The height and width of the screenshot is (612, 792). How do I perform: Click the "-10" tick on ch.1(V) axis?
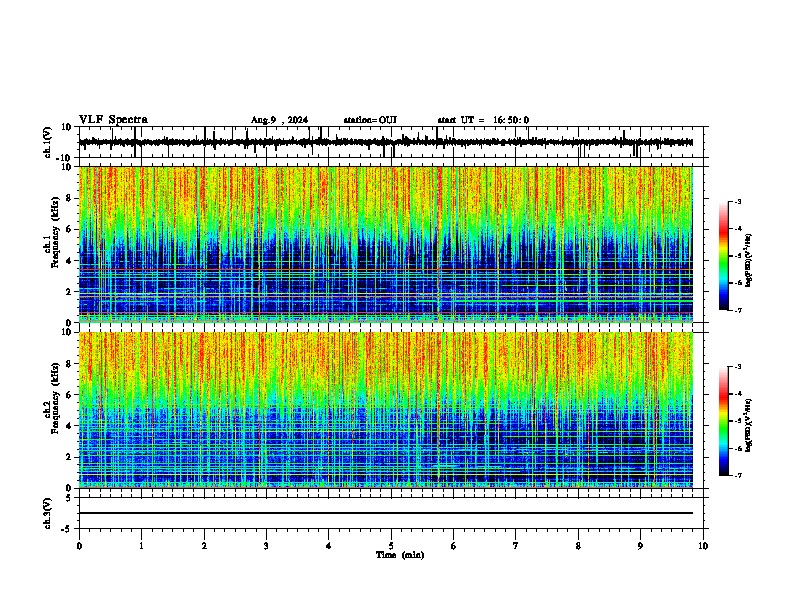click(x=65, y=158)
